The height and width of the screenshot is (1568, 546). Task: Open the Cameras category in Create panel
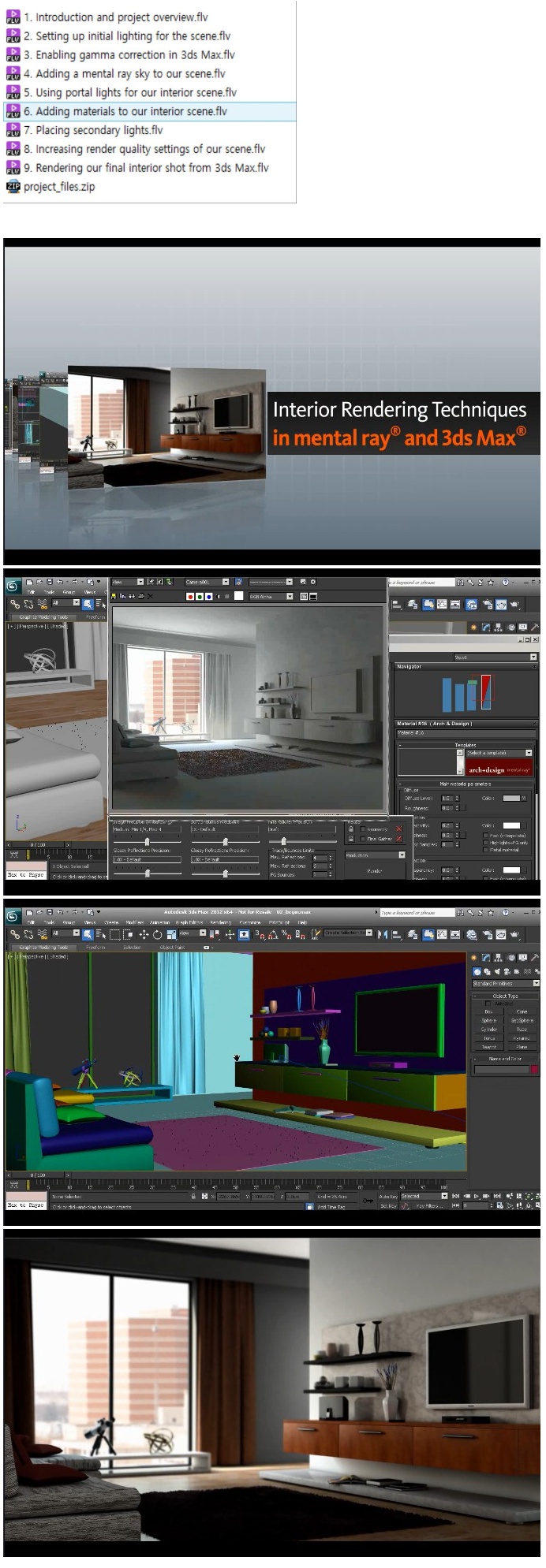(x=507, y=971)
